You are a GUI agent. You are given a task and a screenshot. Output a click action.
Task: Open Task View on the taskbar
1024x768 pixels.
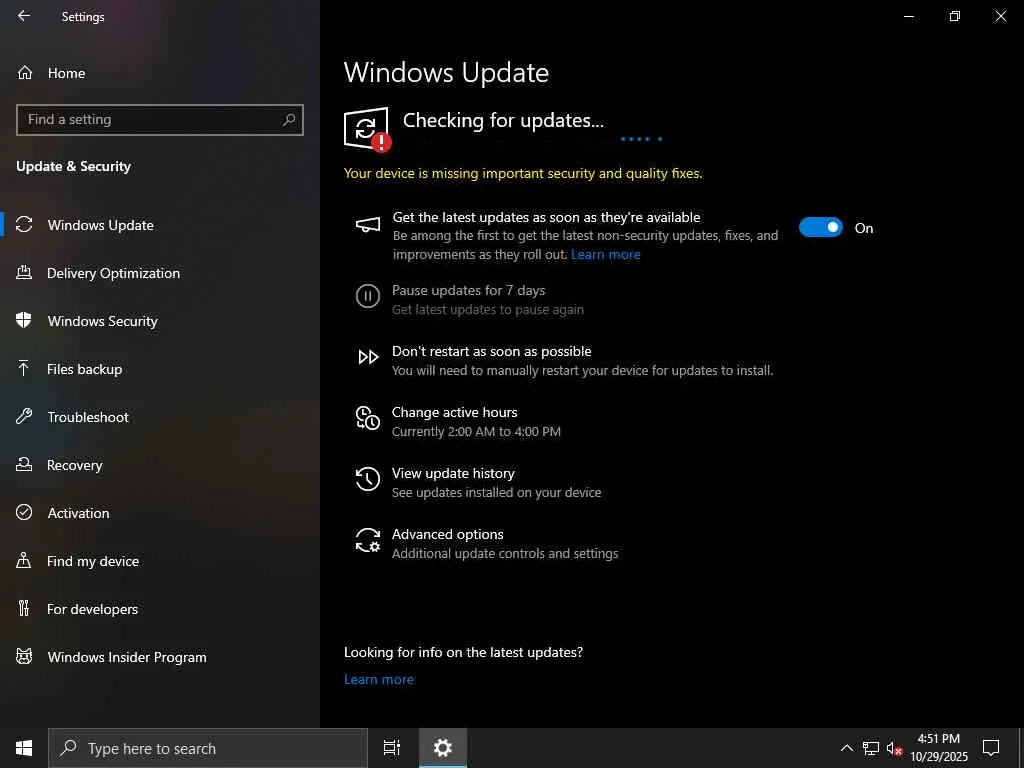click(392, 748)
